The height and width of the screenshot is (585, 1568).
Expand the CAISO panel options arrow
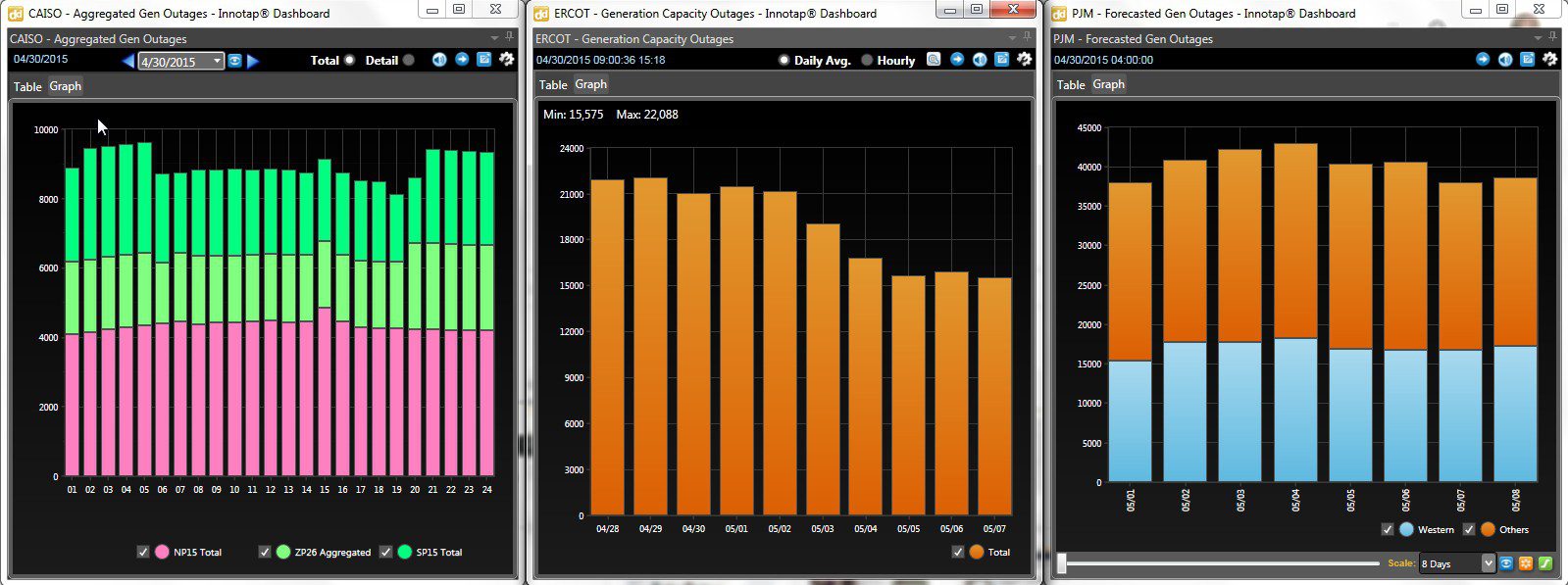(494, 38)
